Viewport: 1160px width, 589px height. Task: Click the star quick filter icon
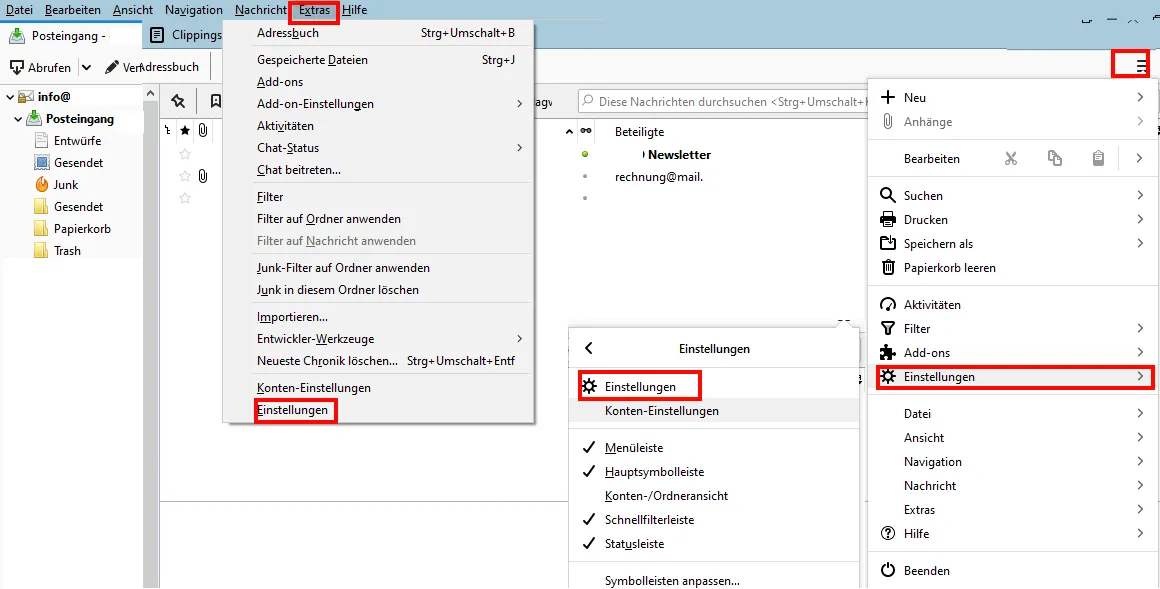tap(185, 130)
